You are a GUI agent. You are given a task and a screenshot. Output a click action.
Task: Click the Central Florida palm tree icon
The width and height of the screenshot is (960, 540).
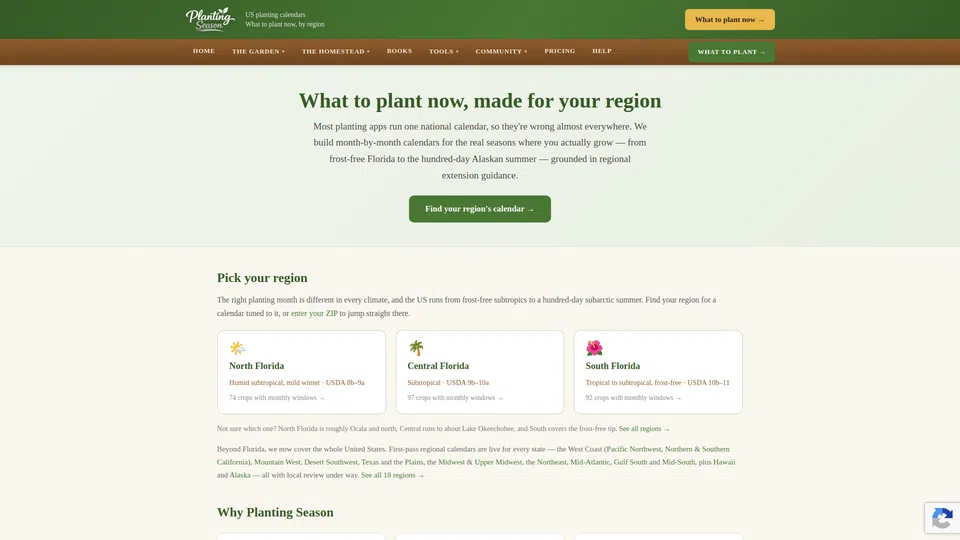[x=416, y=348]
